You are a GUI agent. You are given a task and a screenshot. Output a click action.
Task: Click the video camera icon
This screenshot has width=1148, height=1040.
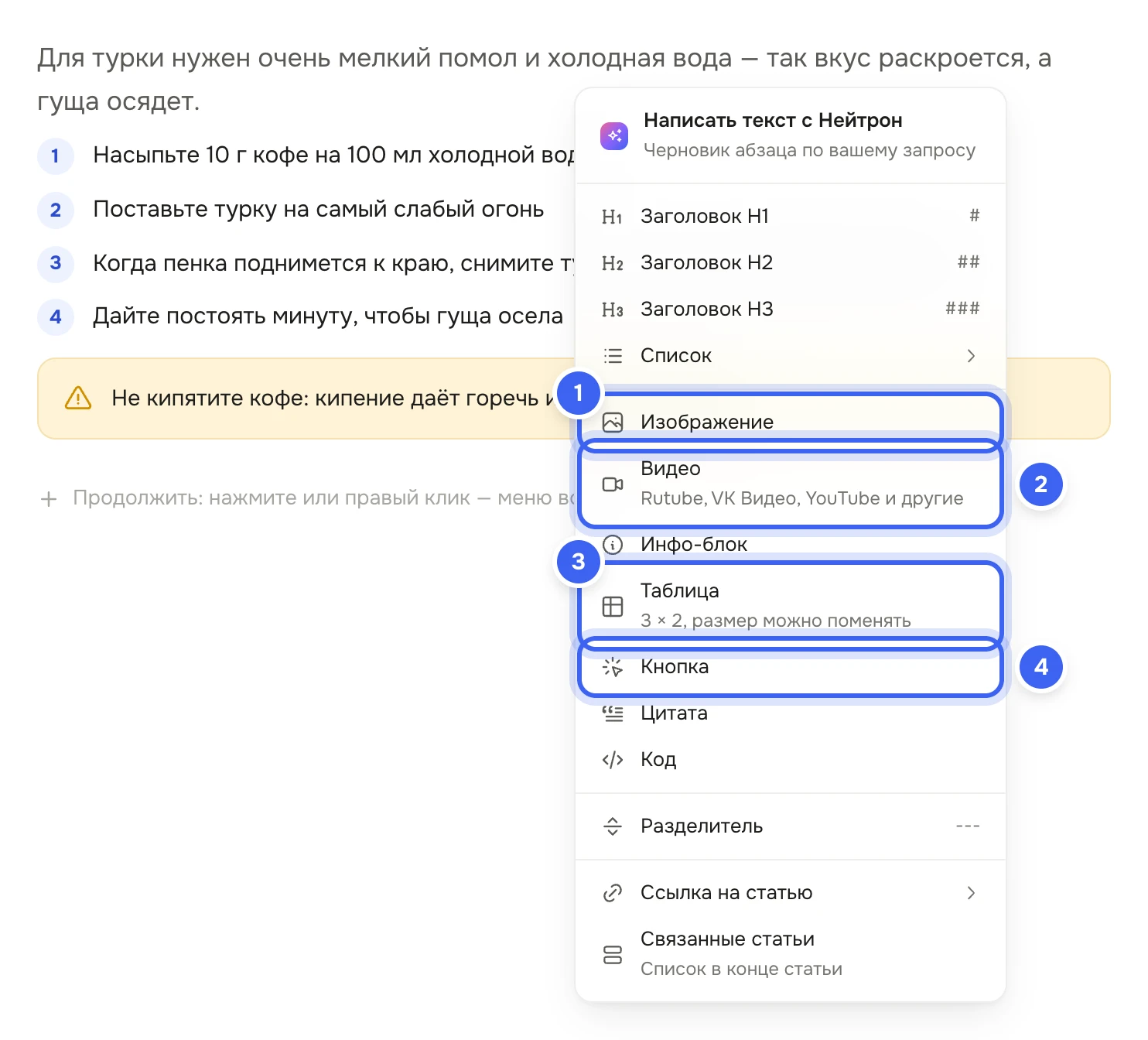click(613, 484)
